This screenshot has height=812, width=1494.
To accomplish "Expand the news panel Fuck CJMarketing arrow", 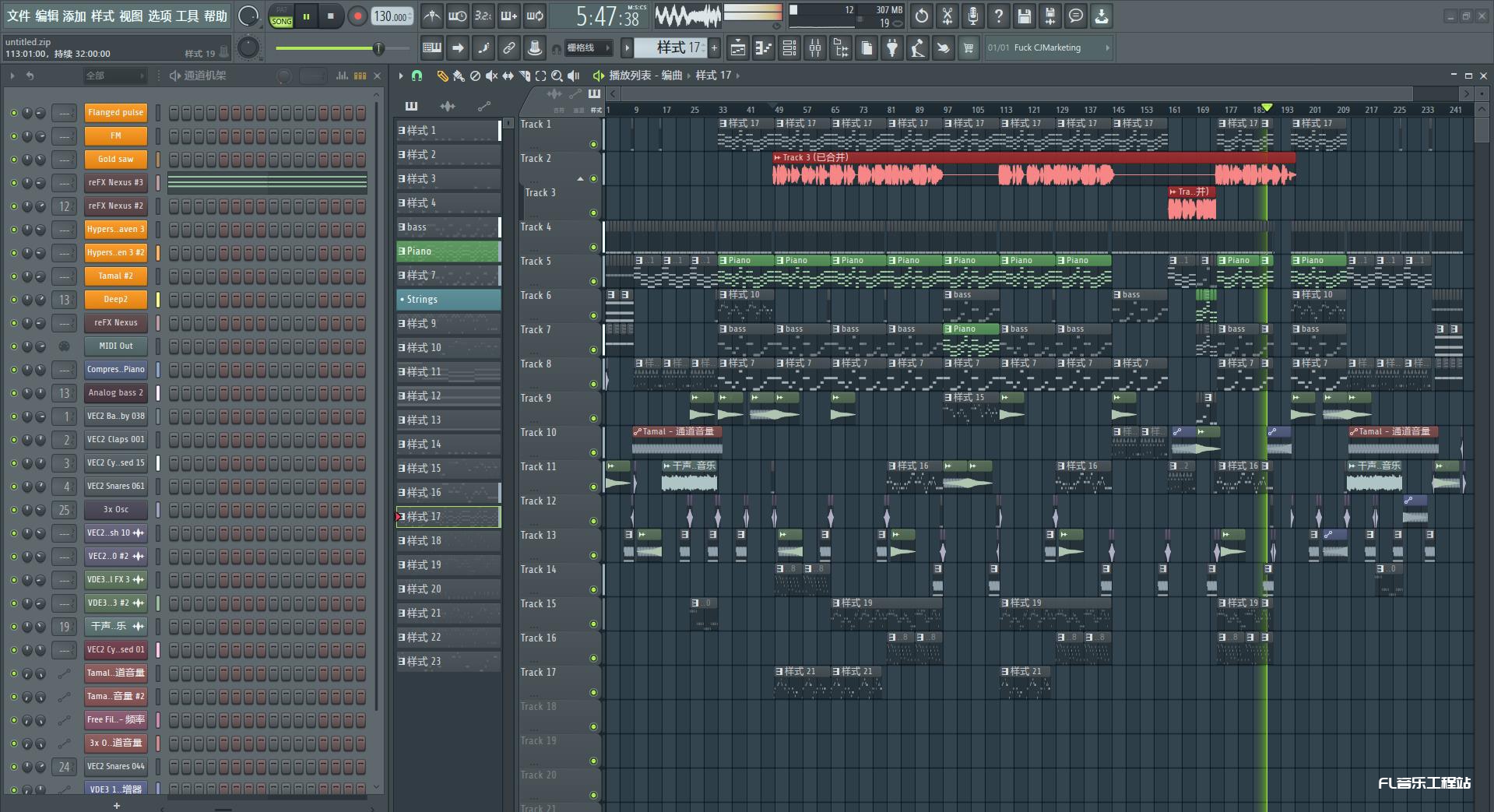I will (x=1107, y=47).
